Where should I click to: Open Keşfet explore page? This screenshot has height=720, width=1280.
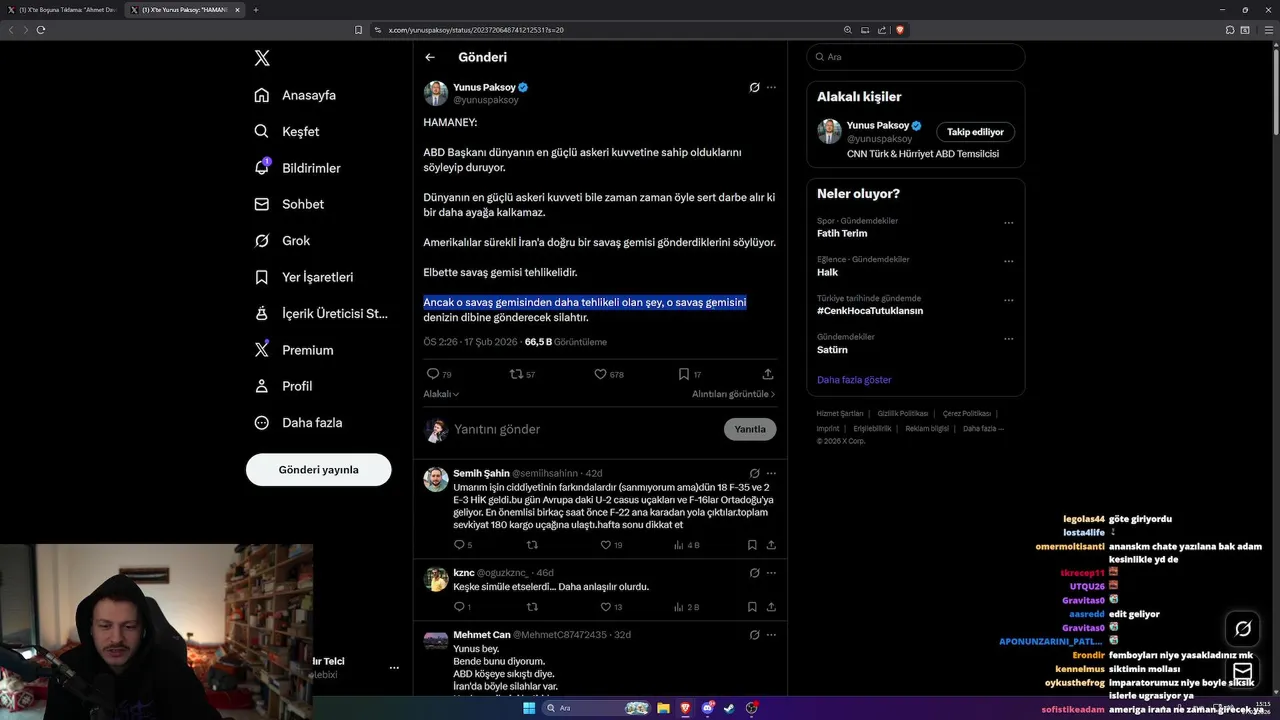[288, 131]
